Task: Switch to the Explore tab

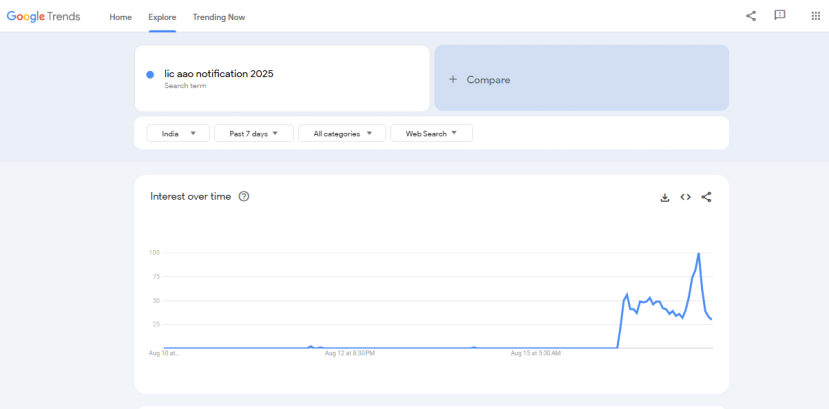Action: pos(162,17)
